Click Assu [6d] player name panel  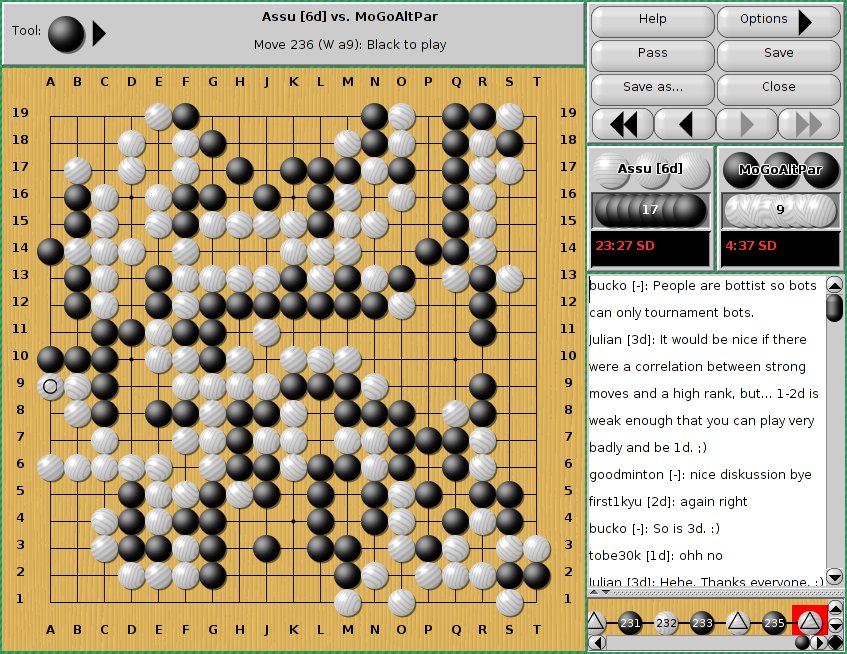pyautogui.click(x=650, y=169)
